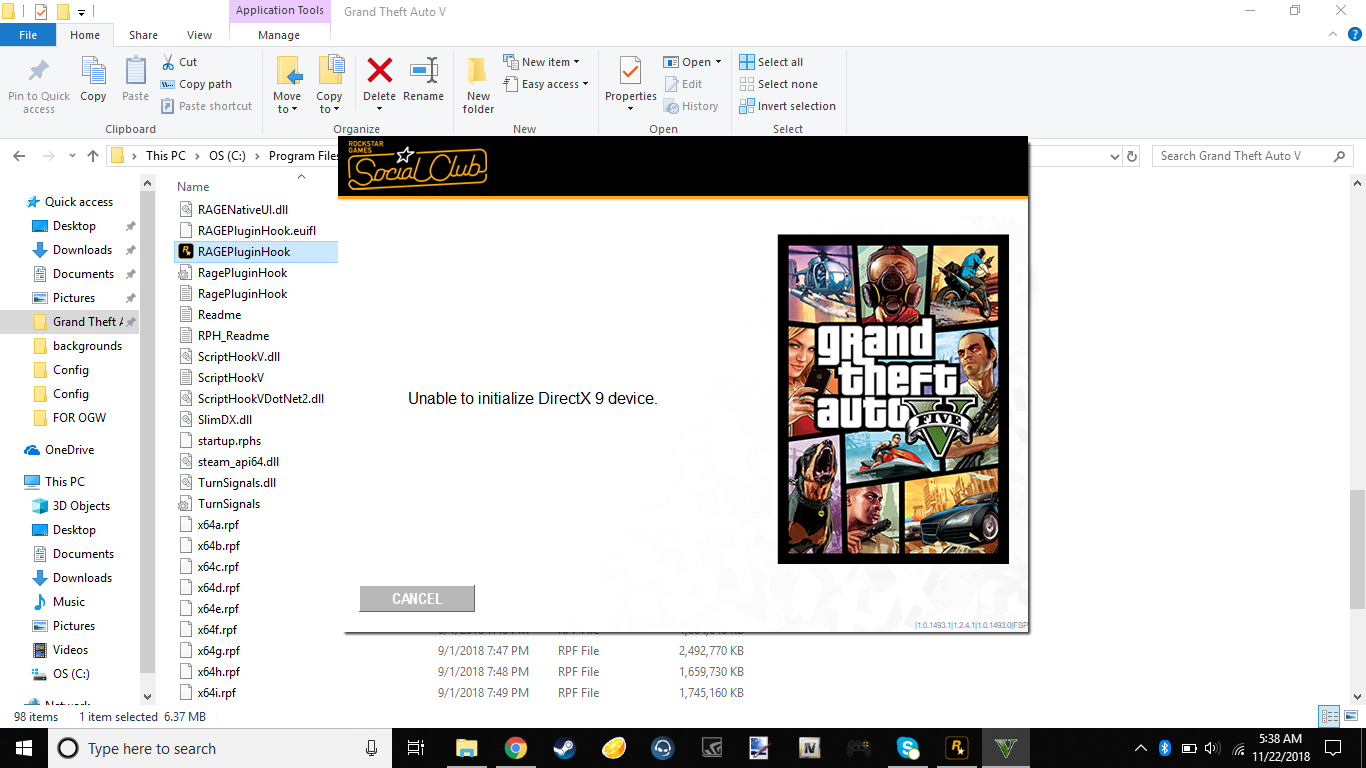Go up one folder level with Up arrow
The height and width of the screenshot is (768, 1366).
coord(93,156)
